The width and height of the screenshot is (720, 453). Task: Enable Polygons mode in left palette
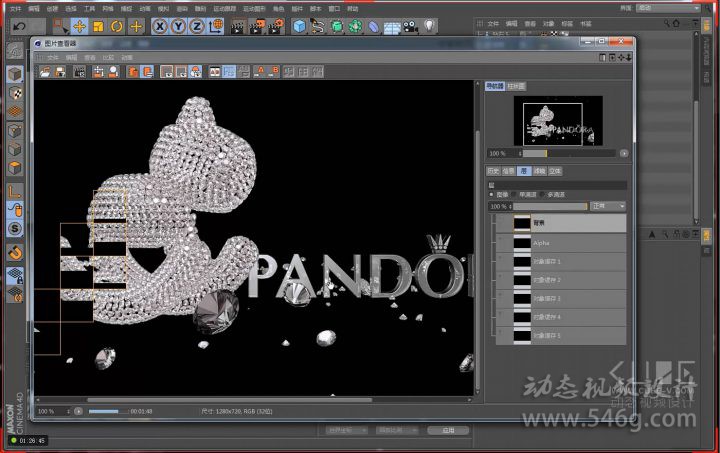pyautogui.click(x=15, y=168)
